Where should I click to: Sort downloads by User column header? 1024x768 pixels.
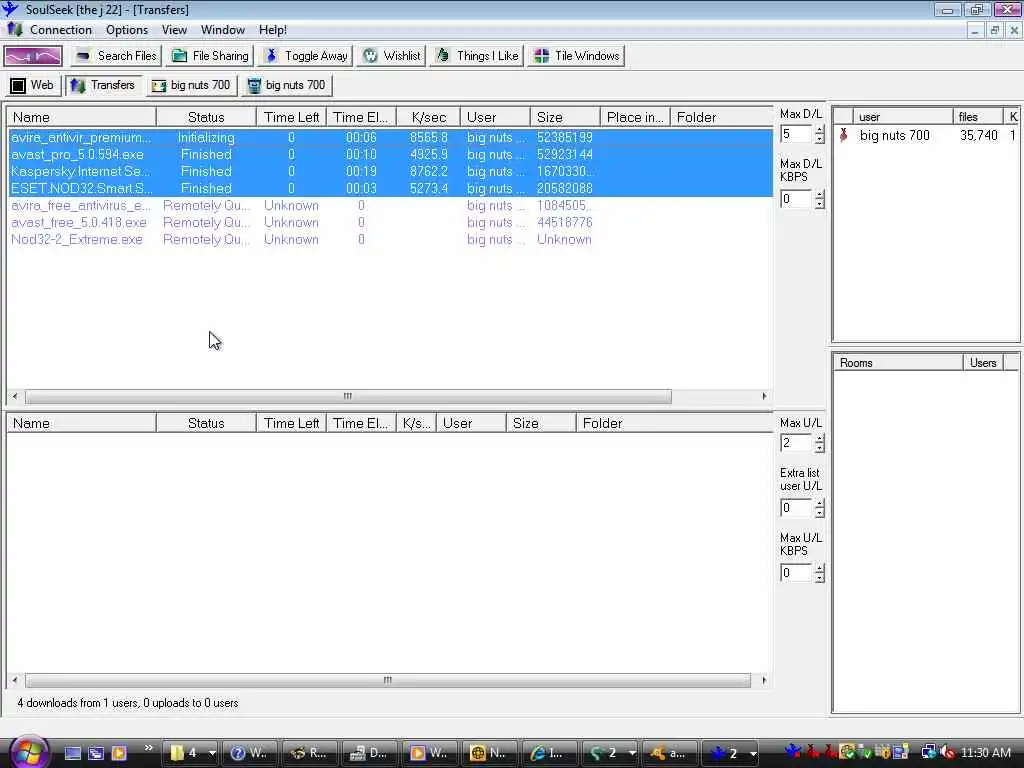coord(495,118)
